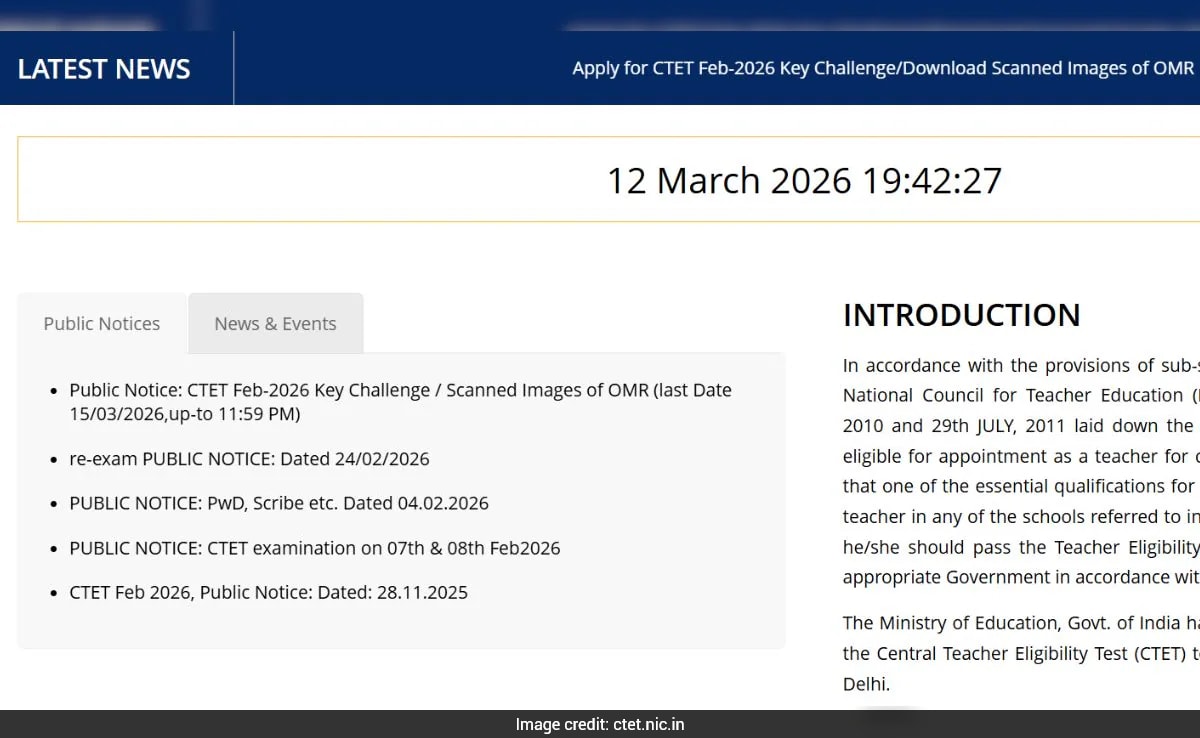This screenshot has height=738, width=1200.
Task: Click the divider line next to LATEST NEWS
Action: click(x=234, y=67)
